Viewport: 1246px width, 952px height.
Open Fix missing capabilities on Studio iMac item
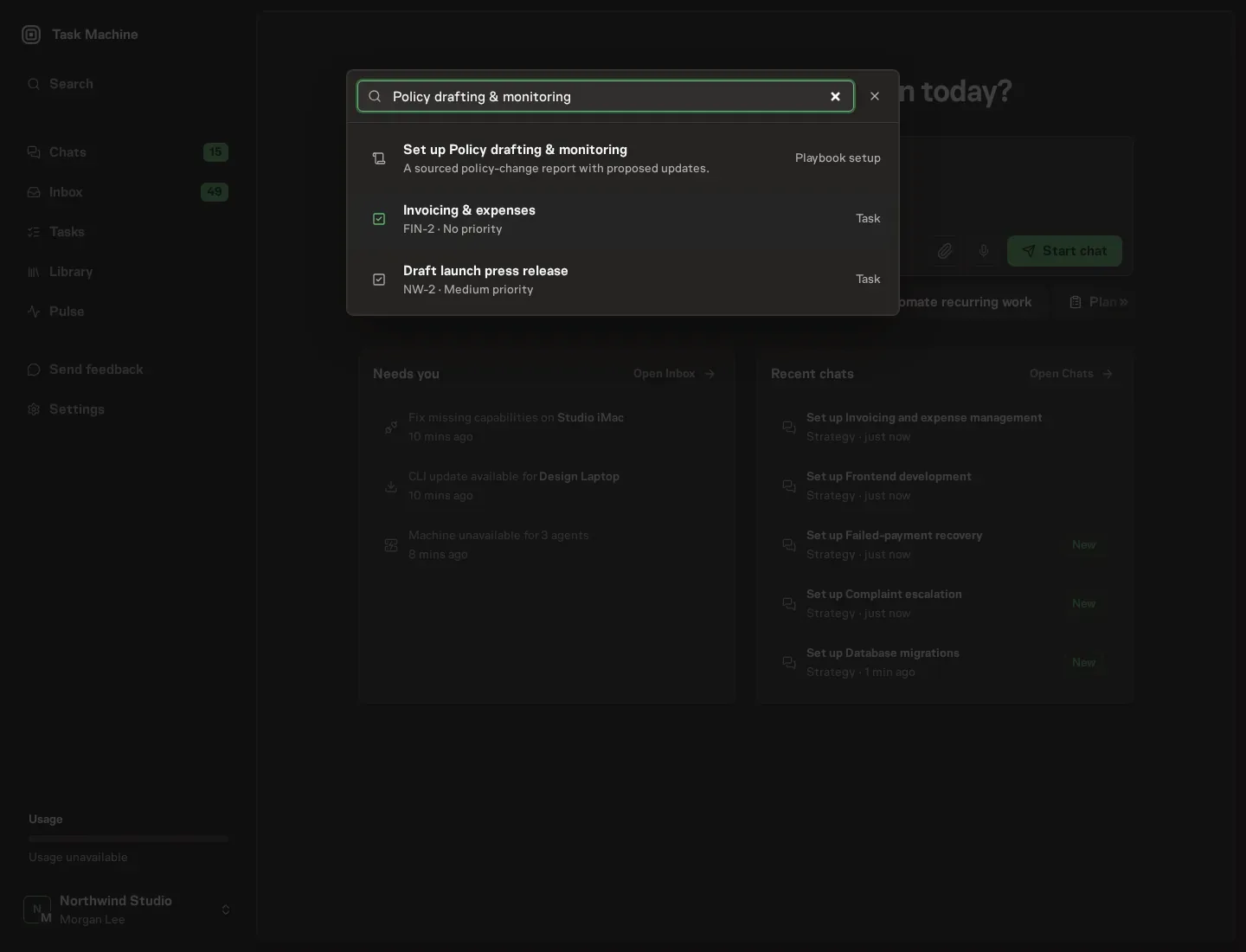548,428
